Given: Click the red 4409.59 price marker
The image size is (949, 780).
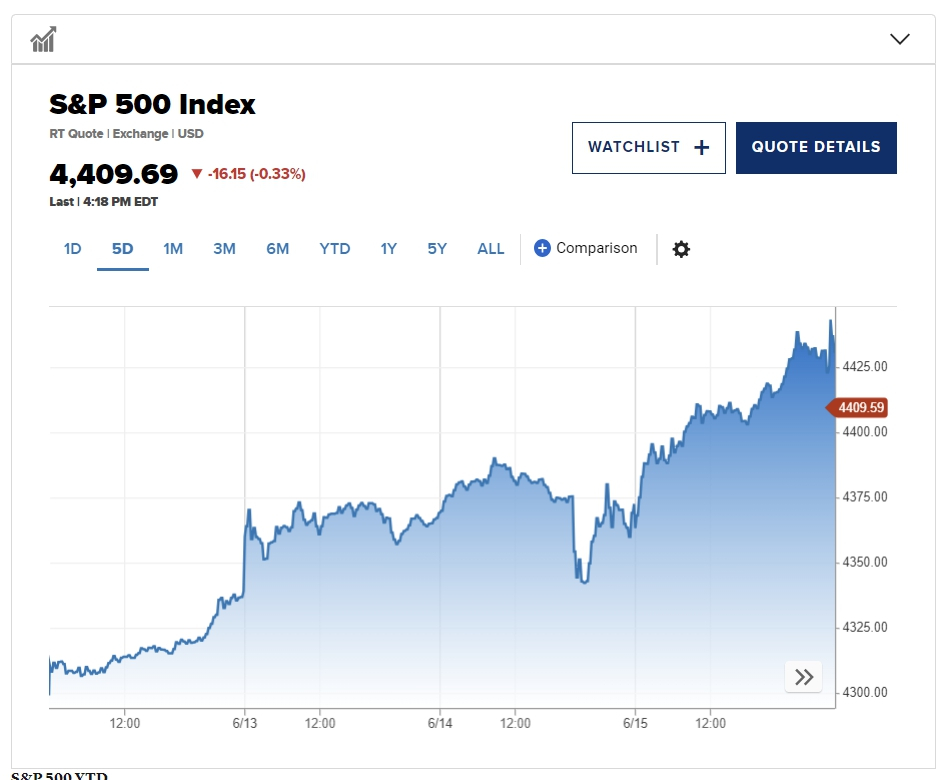Looking at the screenshot, I should point(858,408).
